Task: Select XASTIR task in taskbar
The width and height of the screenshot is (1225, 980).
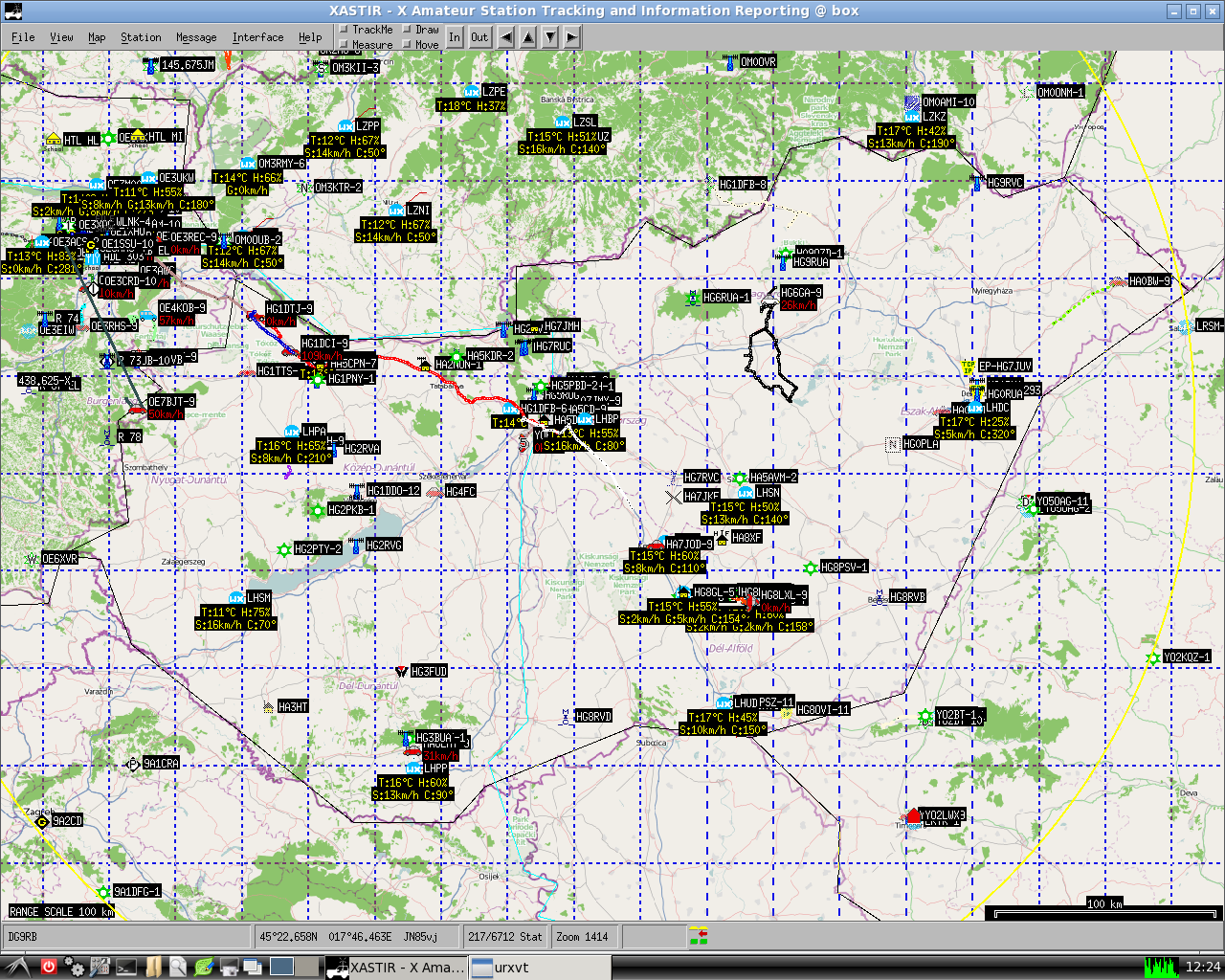Action: [x=395, y=967]
